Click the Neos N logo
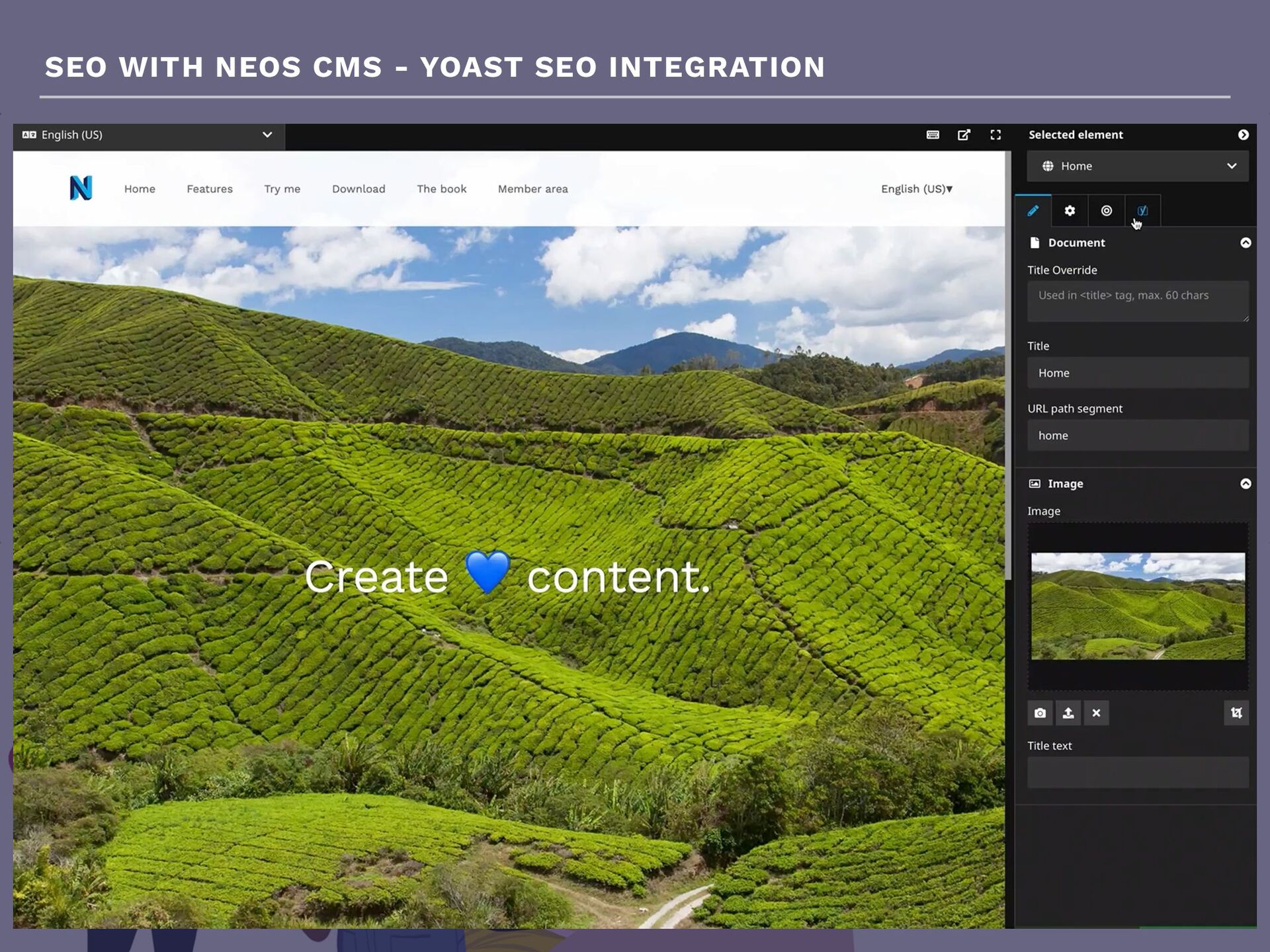The height and width of the screenshot is (952, 1270). coord(81,188)
